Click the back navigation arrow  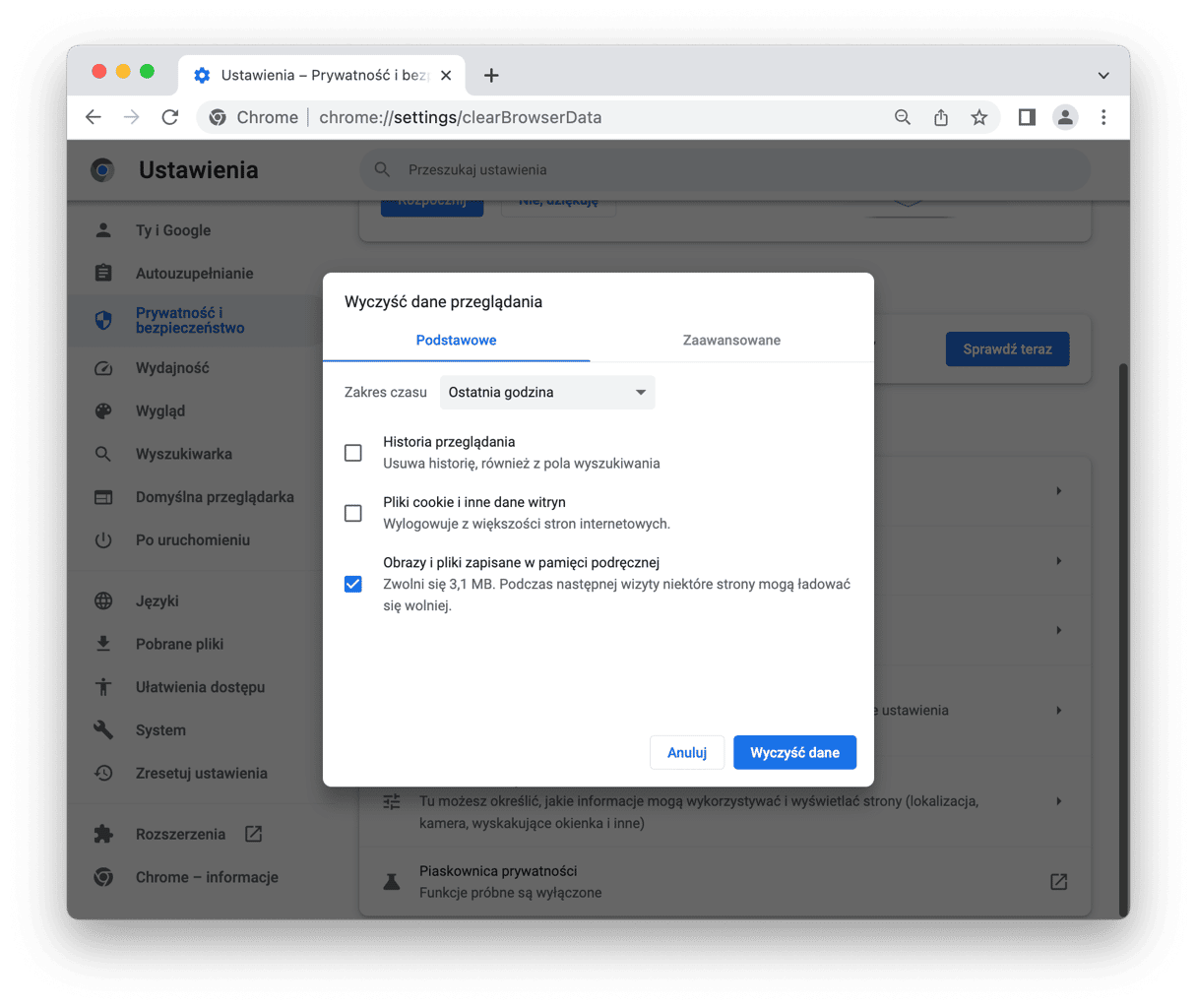click(94, 117)
